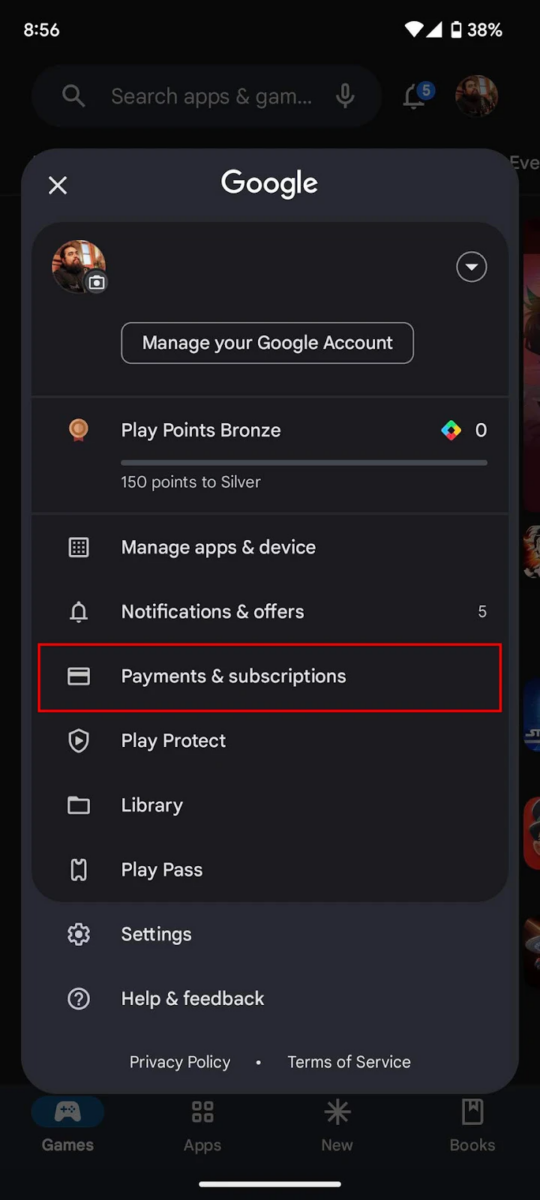Tap the microphone voice search icon

[x=345, y=96]
